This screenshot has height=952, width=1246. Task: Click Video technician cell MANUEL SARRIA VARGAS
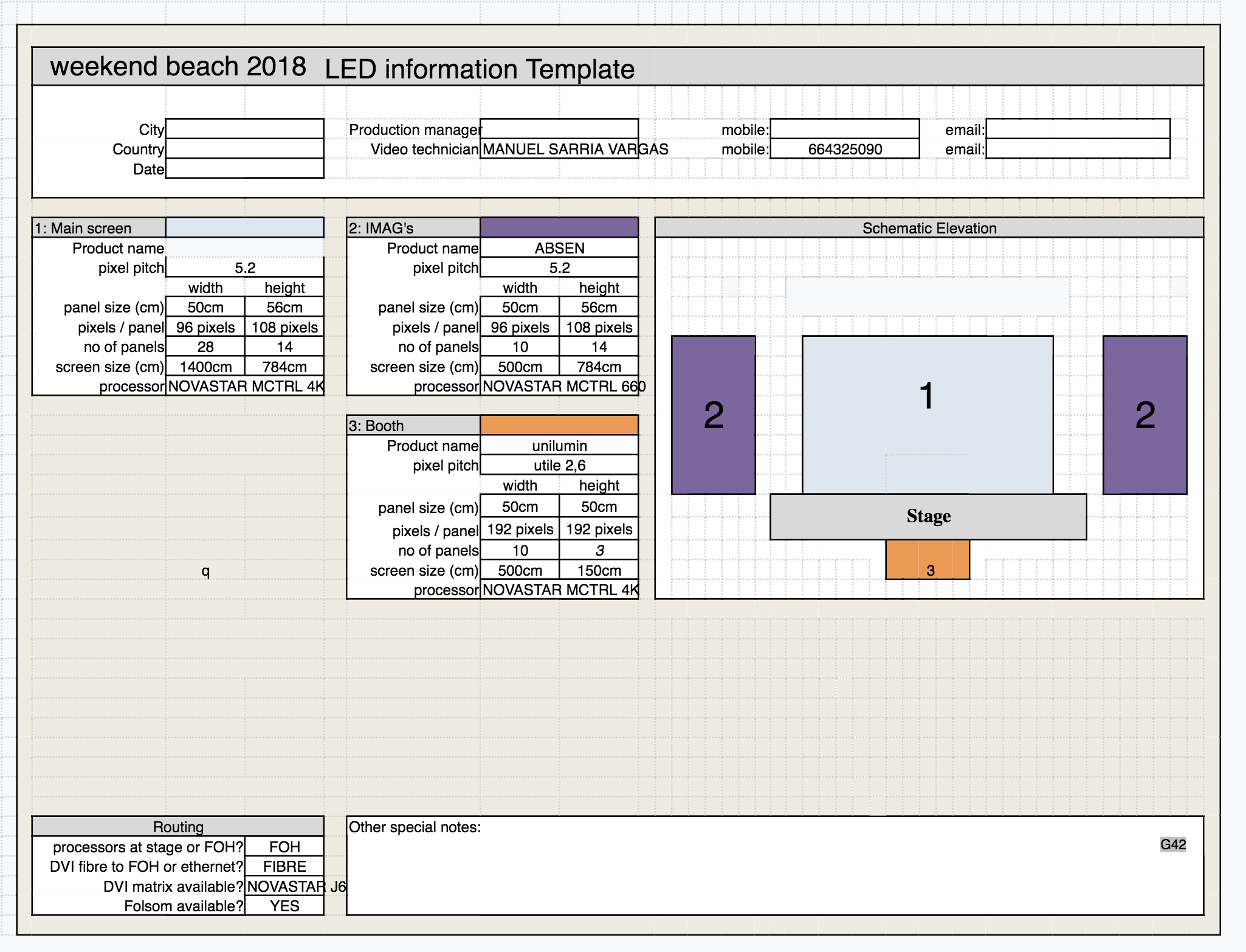coord(559,149)
